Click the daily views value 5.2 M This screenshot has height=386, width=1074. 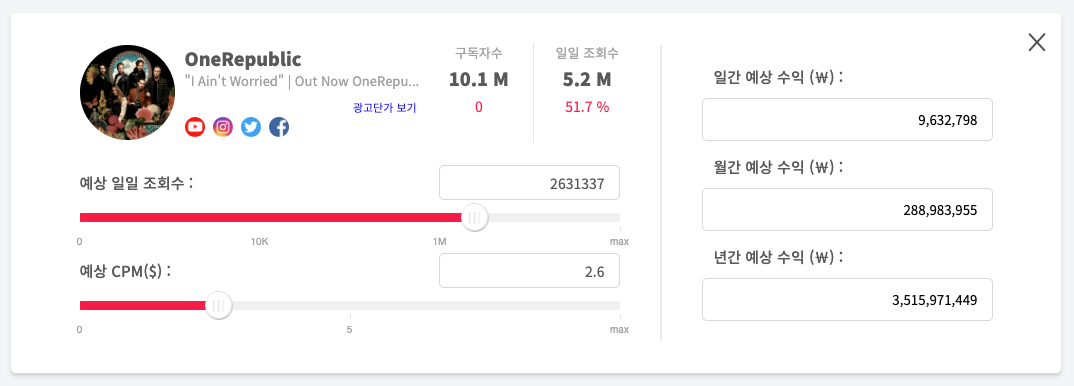coord(587,80)
